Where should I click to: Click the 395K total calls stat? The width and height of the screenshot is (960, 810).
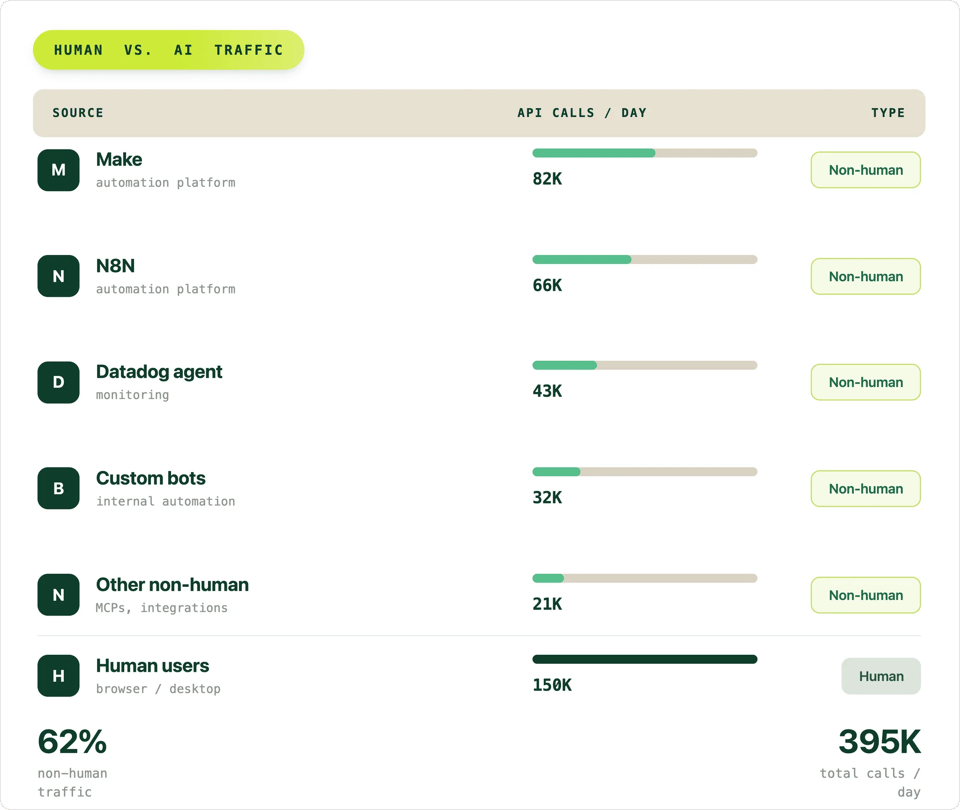879,742
